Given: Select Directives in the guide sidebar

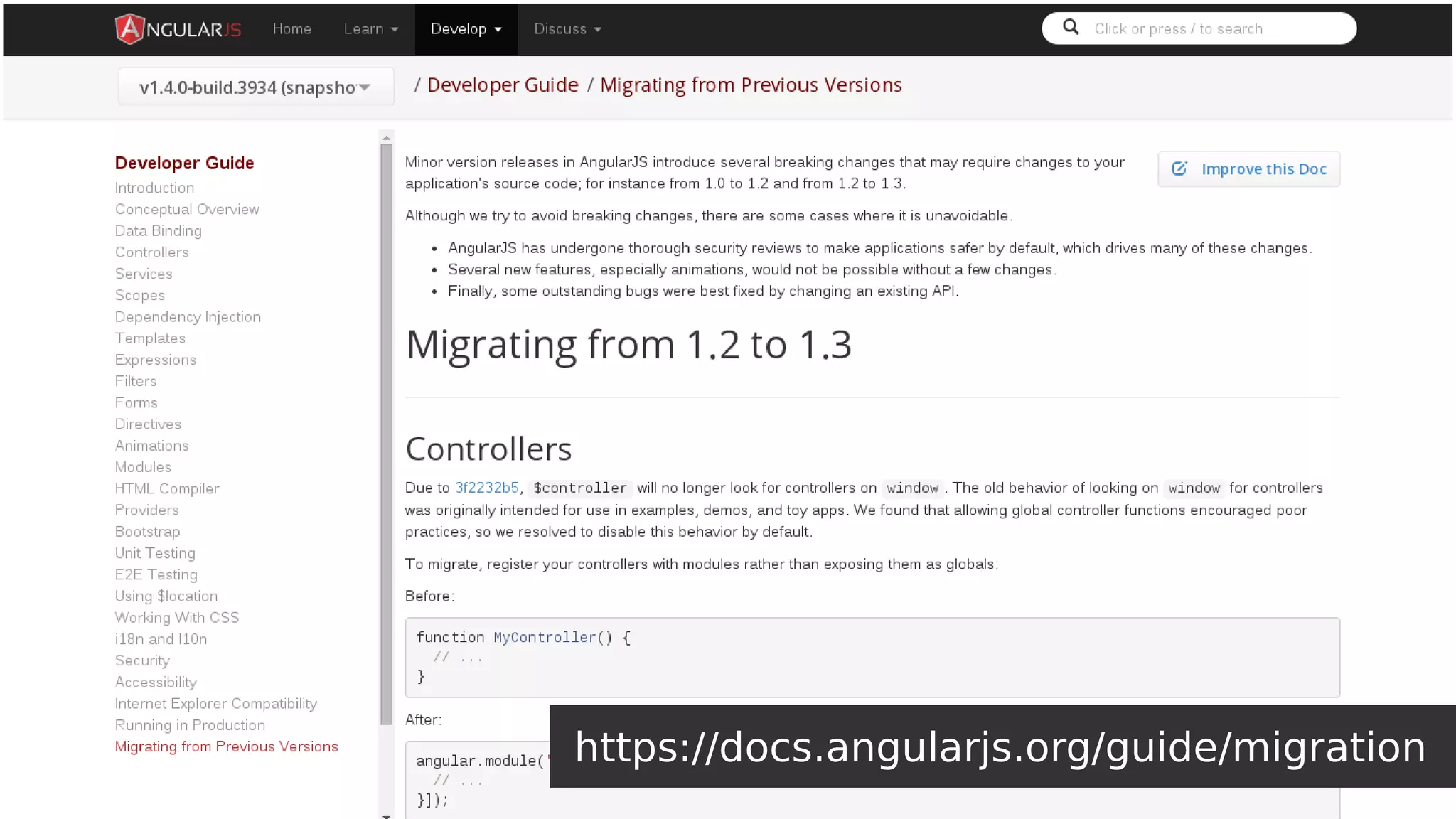Looking at the screenshot, I should coord(148,424).
